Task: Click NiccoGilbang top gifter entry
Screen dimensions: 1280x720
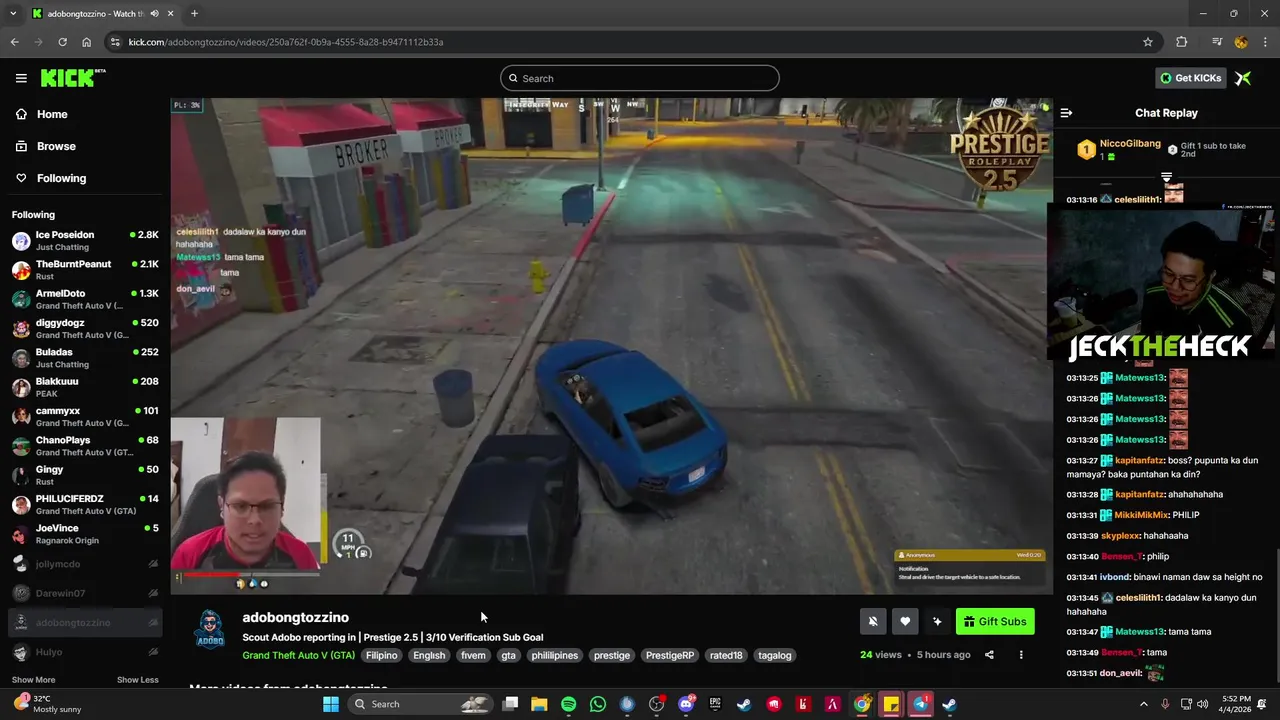Action: pyautogui.click(x=1119, y=150)
